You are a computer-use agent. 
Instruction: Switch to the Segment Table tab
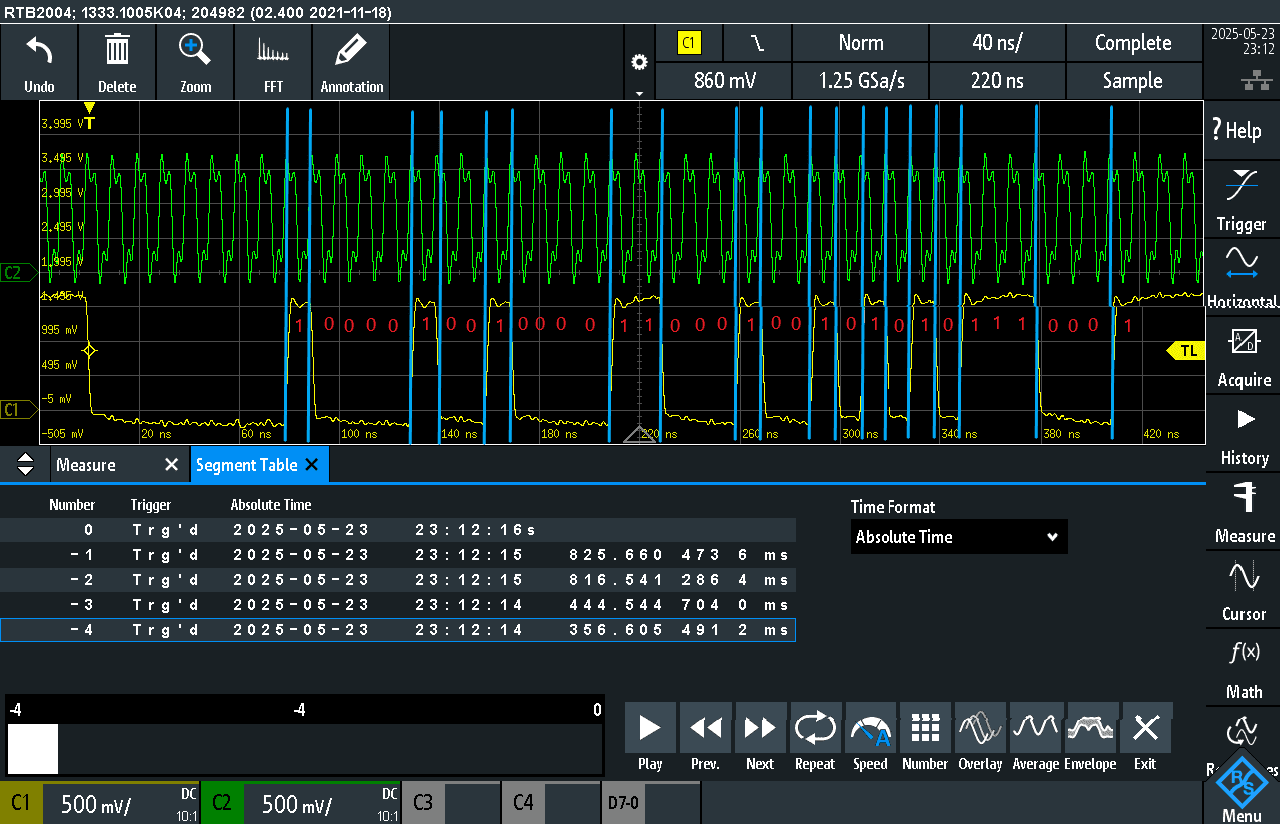246,465
